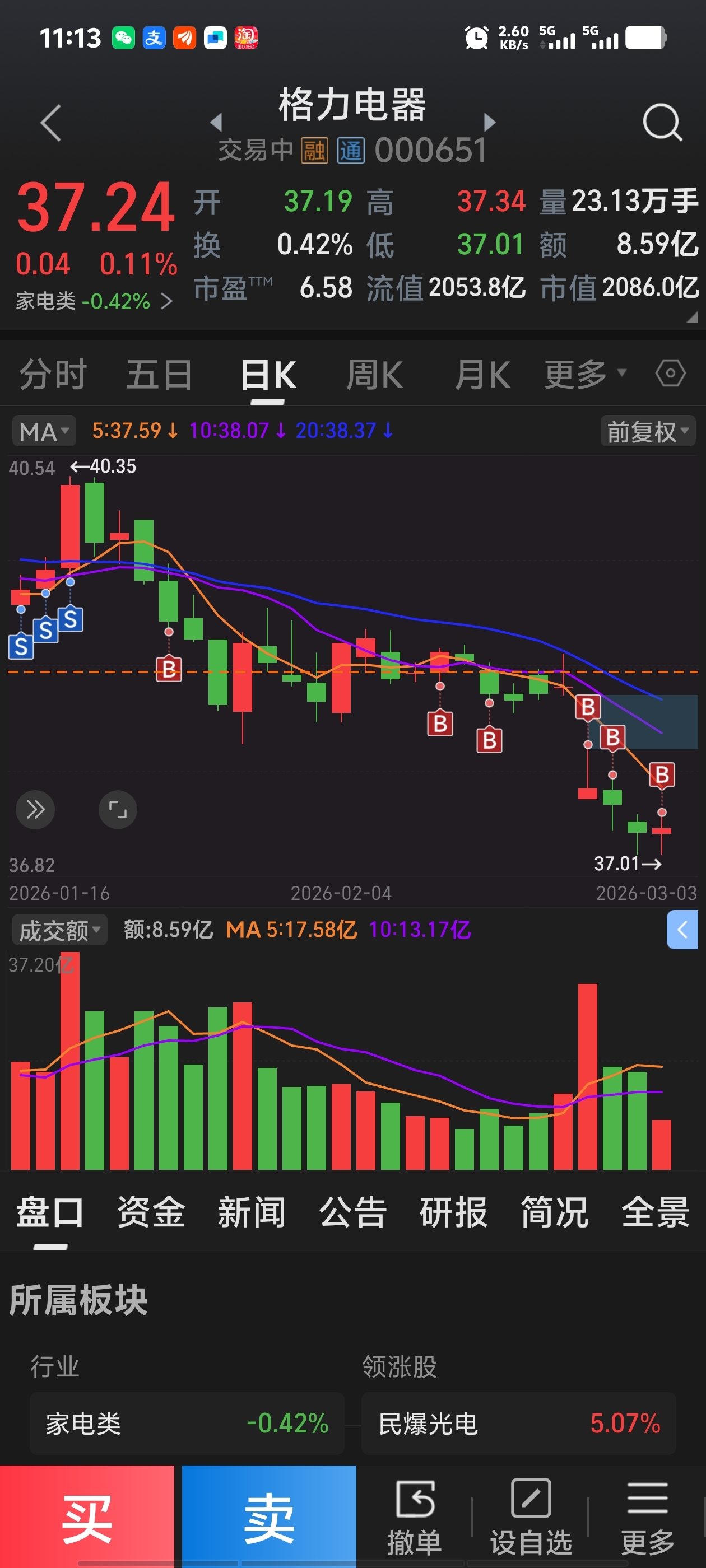This screenshot has height=1568, width=706.
Task: Tap 市值 2086.0亿 value
Action: (650, 287)
